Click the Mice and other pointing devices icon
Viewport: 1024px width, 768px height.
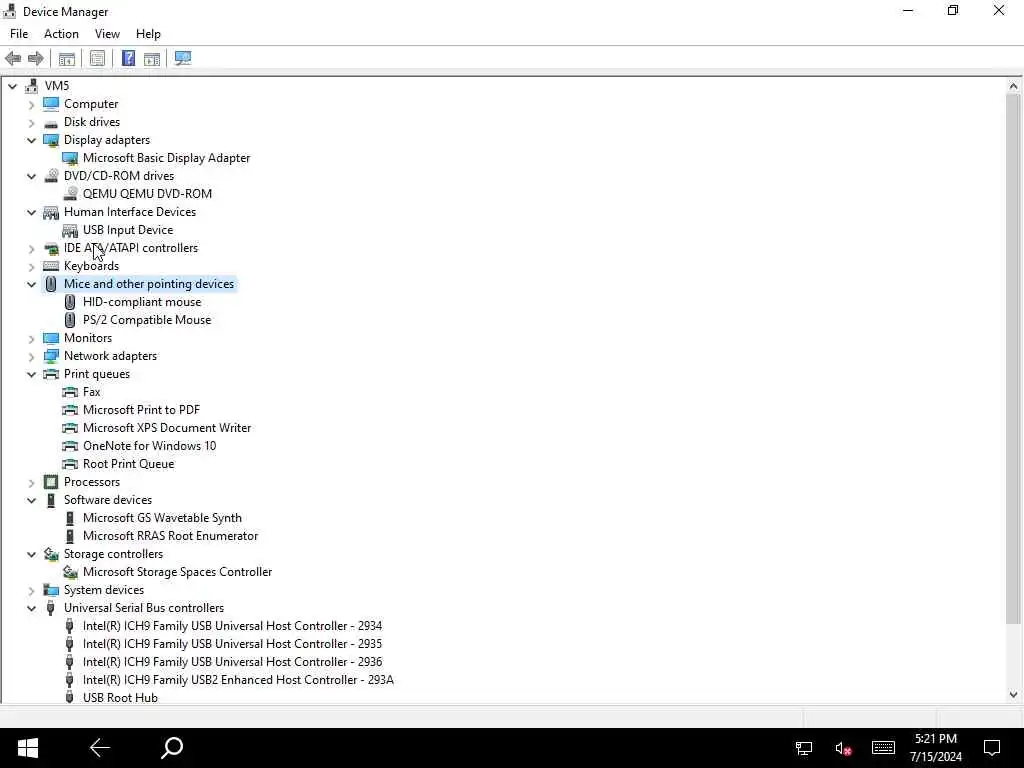tap(51, 284)
